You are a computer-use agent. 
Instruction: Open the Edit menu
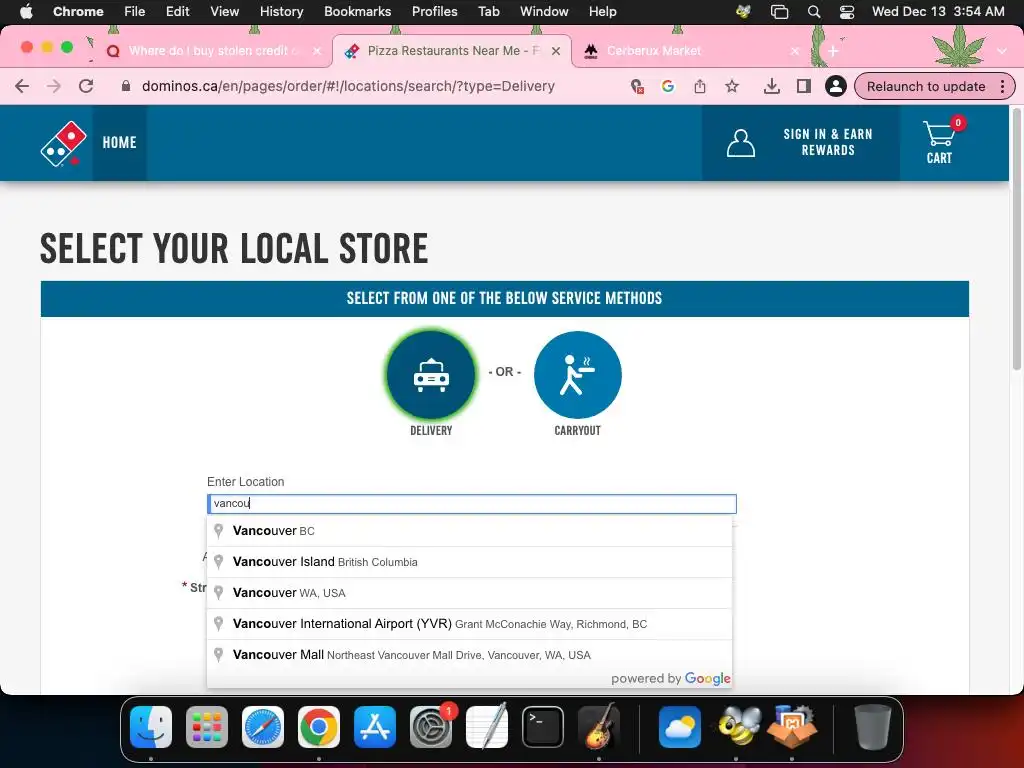point(177,11)
